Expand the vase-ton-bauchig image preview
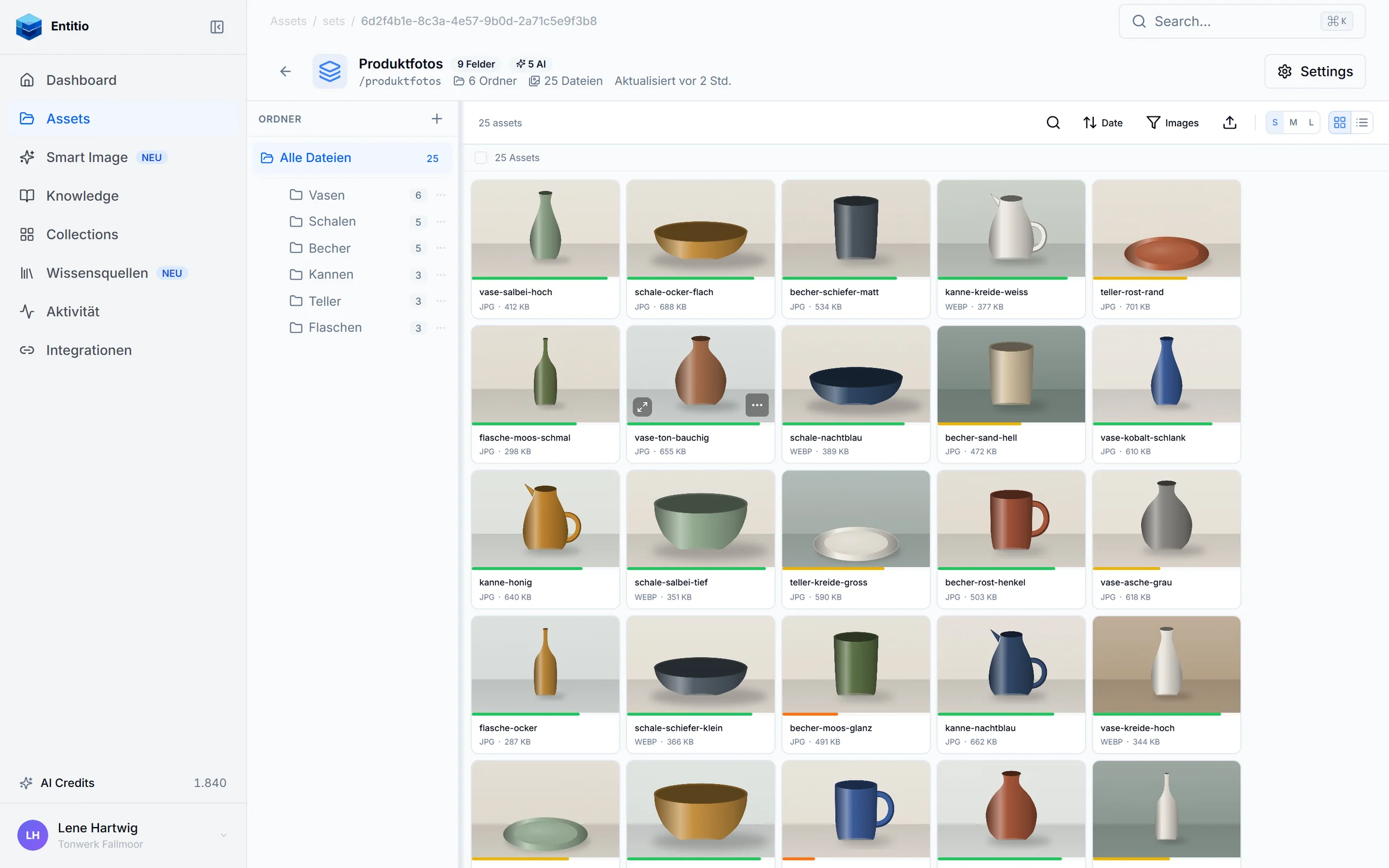Image resolution: width=1389 pixels, height=868 pixels. 642,406
